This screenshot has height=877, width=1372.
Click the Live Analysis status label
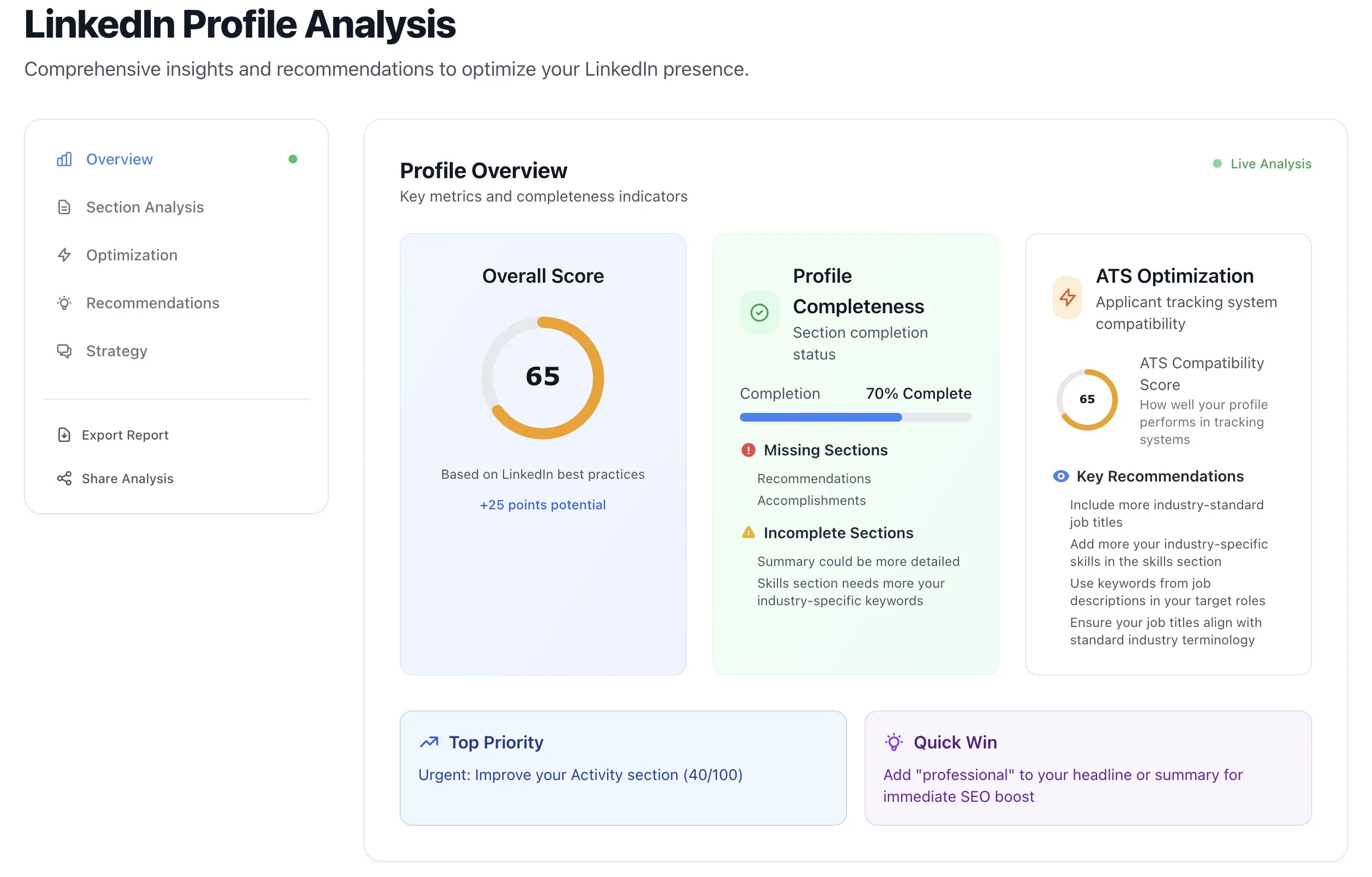click(x=1271, y=163)
